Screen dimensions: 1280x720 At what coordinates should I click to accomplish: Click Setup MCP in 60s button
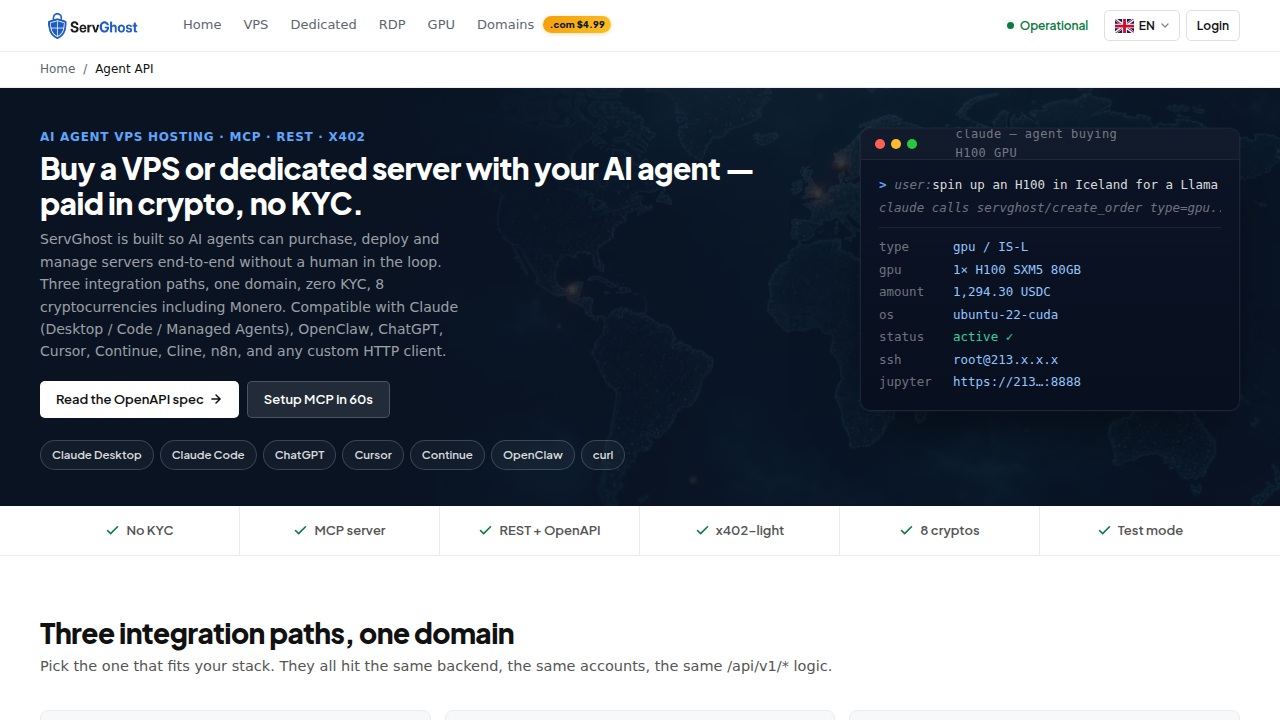pos(318,399)
